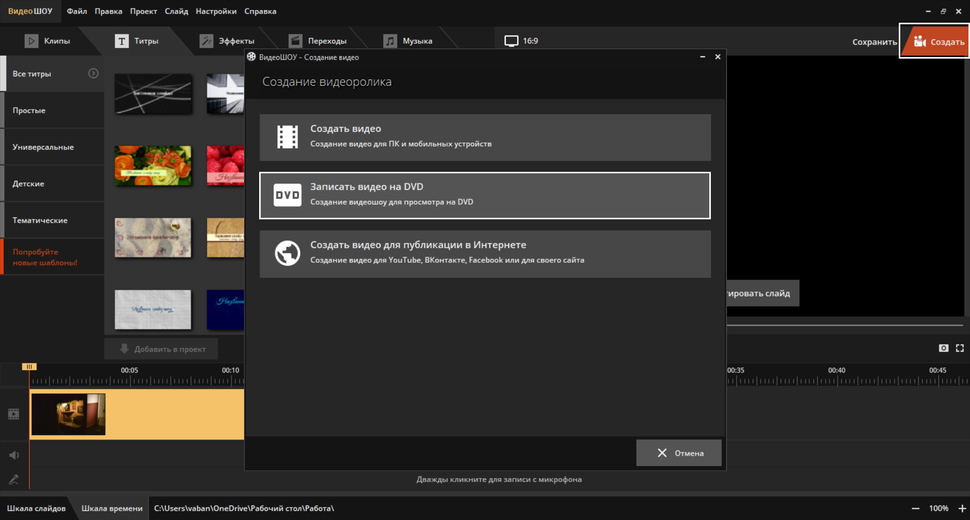This screenshot has height=520, width=970.
Task: Switch to Шкала времени view
Action: pyautogui.click(x=111, y=508)
